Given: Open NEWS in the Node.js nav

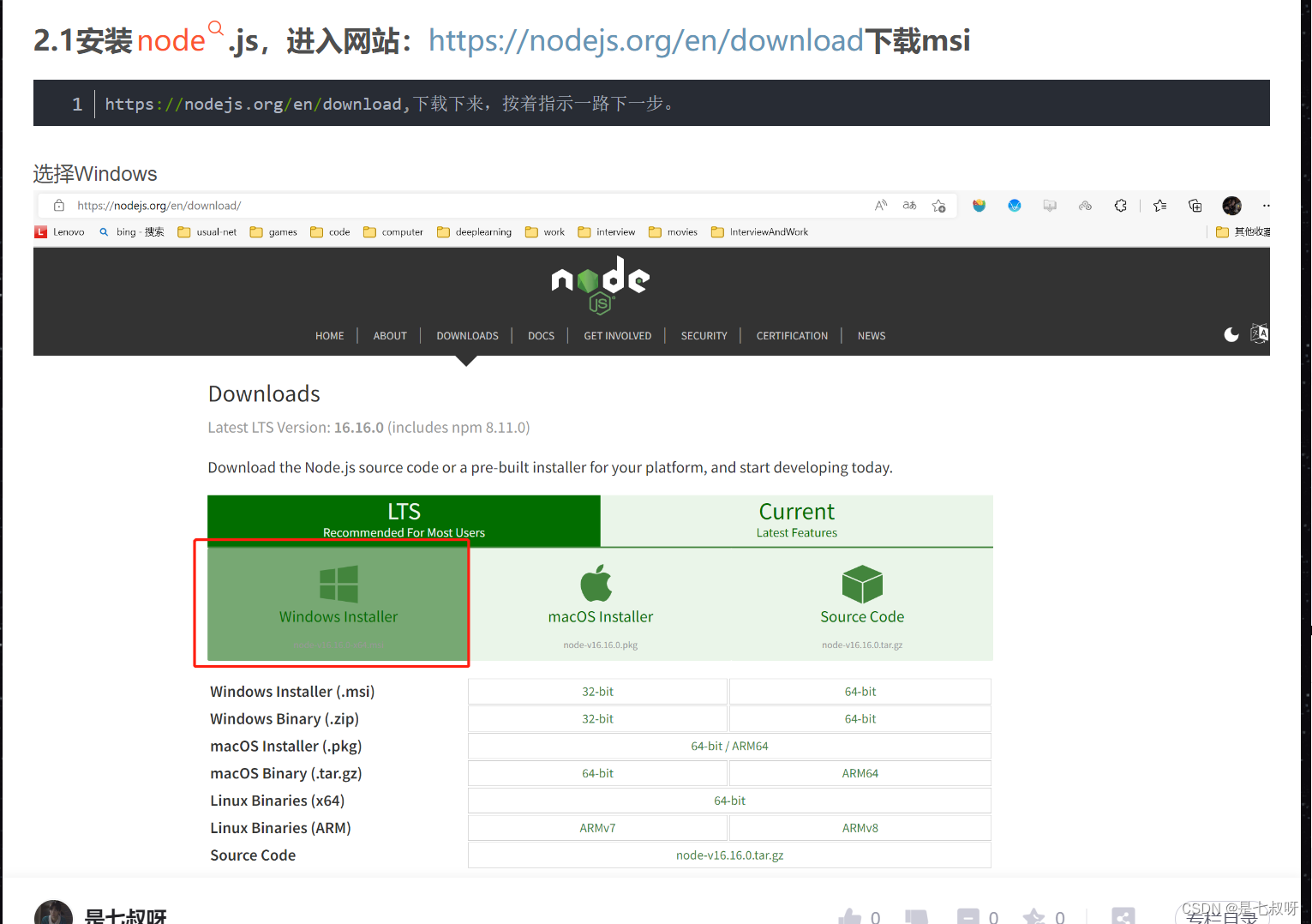Looking at the screenshot, I should pyautogui.click(x=872, y=336).
